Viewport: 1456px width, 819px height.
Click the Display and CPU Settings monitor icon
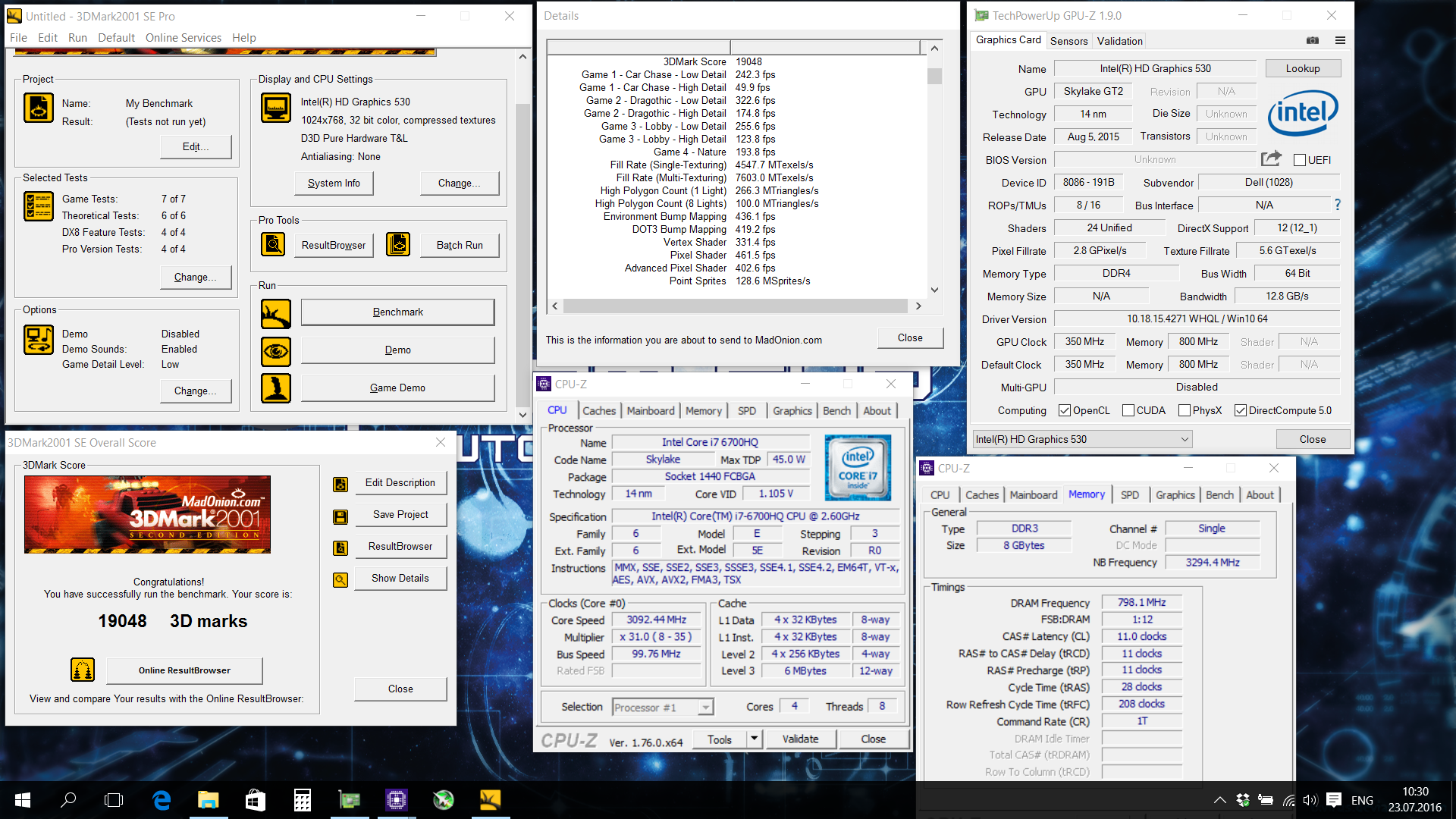click(276, 108)
